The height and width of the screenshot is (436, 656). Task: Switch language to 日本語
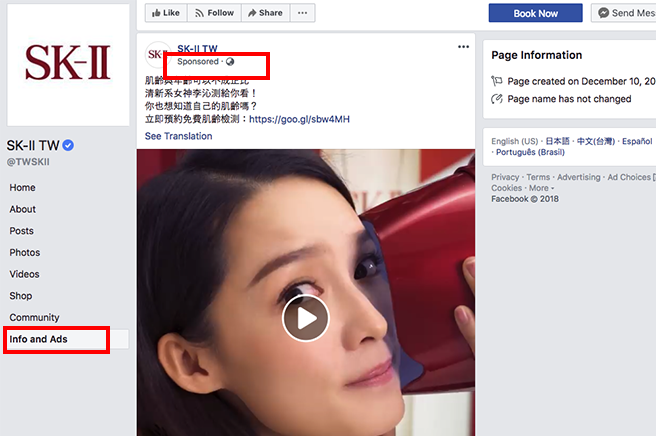[557, 141]
